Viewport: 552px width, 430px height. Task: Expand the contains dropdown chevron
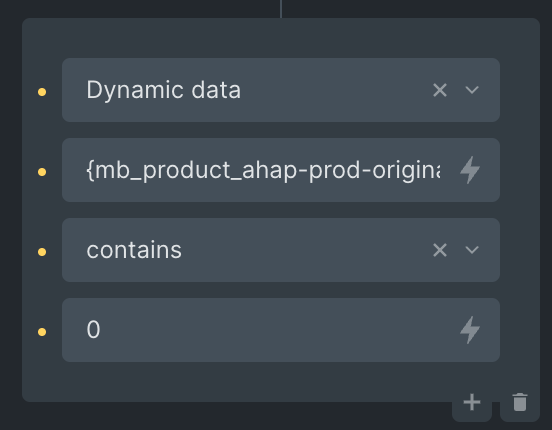point(472,250)
